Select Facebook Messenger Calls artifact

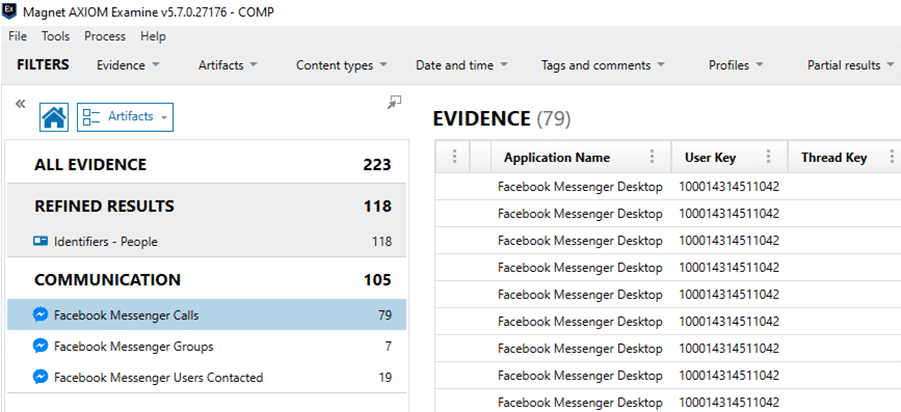pyautogui.click(x=207, y=314)
